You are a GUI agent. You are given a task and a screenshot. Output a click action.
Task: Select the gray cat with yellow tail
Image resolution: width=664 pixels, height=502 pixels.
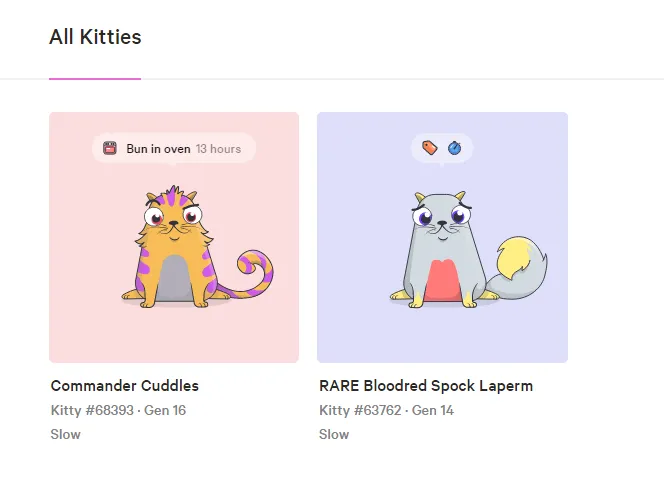coord(468,250)
